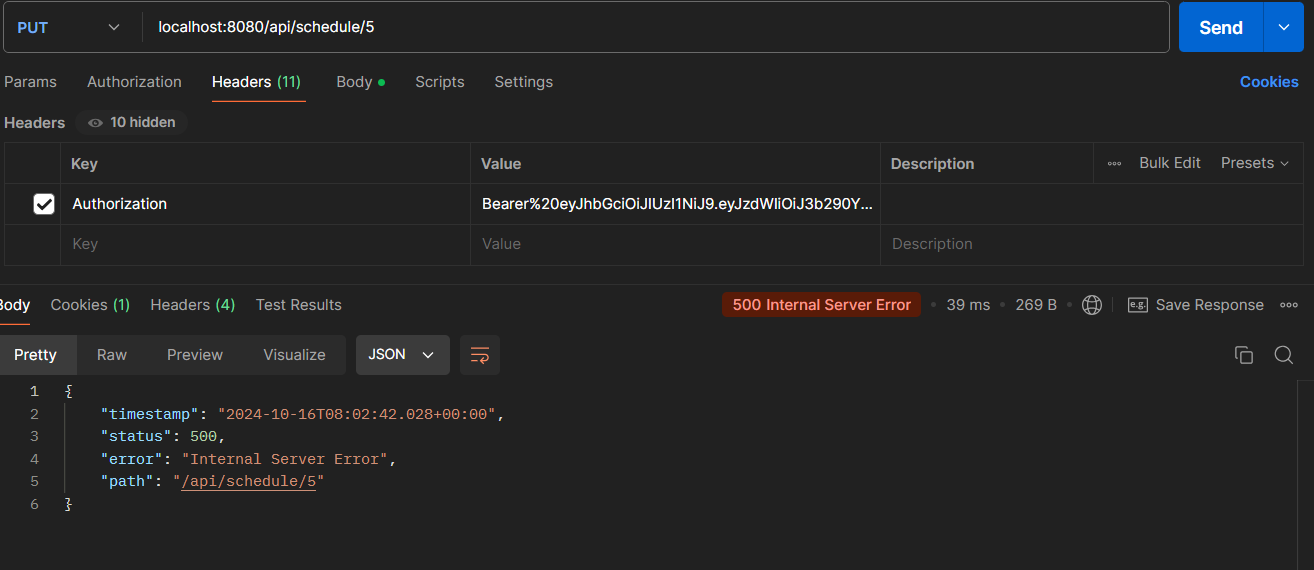The image size is (1314, 570).
Task: Click the network globe icon
Action: pyautogui.click(x=1092, y=305)
